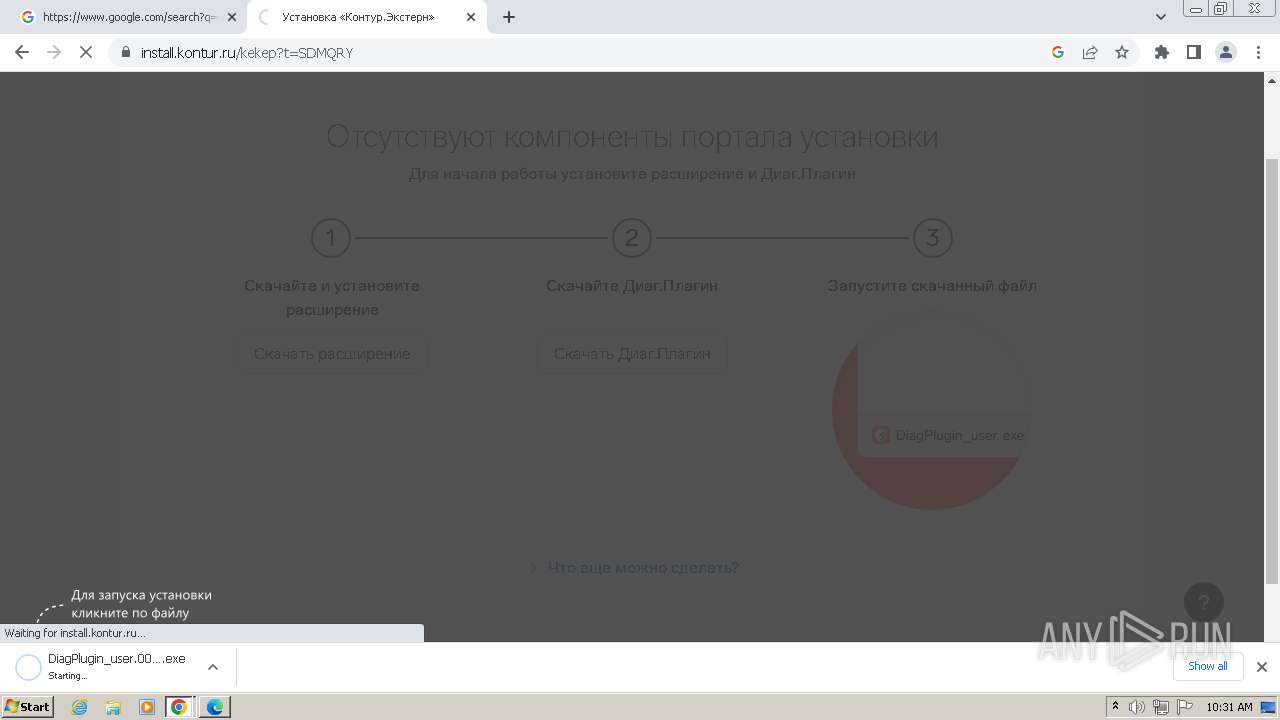Open the profile avatar menu
The width and height of the screenshot is (1280, 720).
(x=1226, y=52)
